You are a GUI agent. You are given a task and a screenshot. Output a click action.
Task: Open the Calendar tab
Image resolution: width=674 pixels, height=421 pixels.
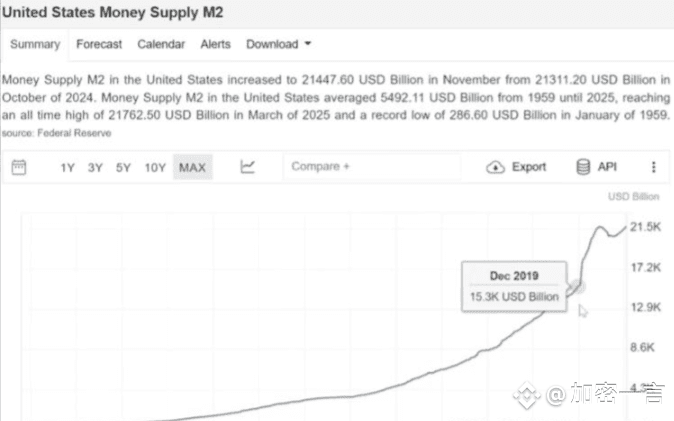161,44
